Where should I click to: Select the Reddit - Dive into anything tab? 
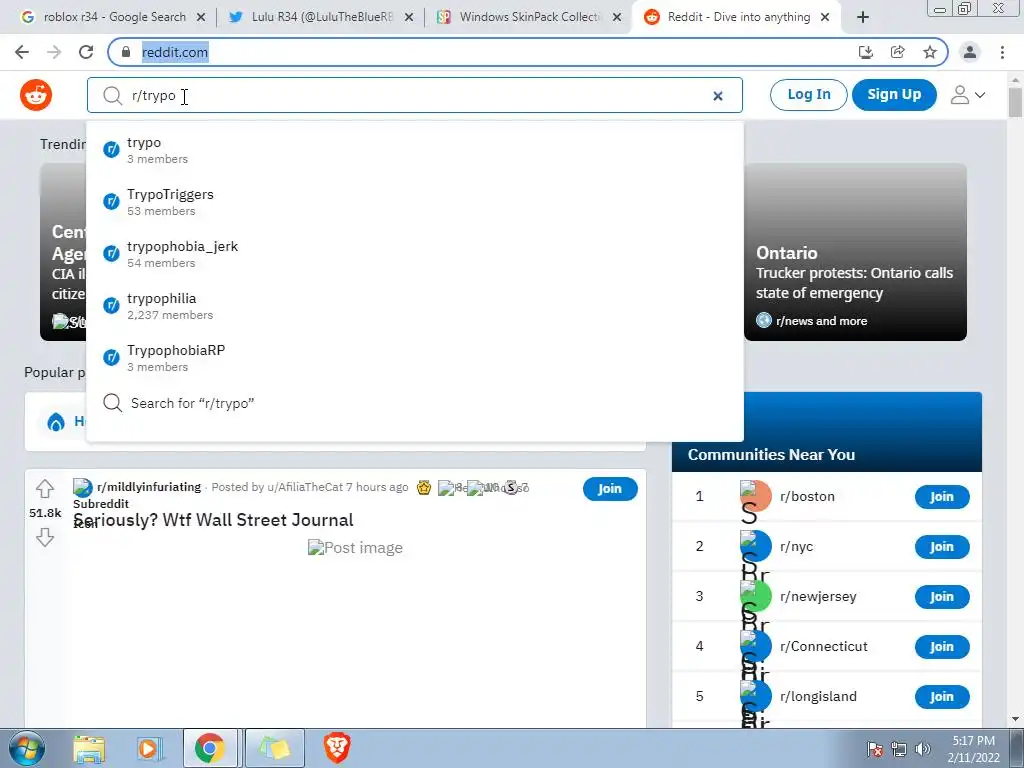coord(738,17)
